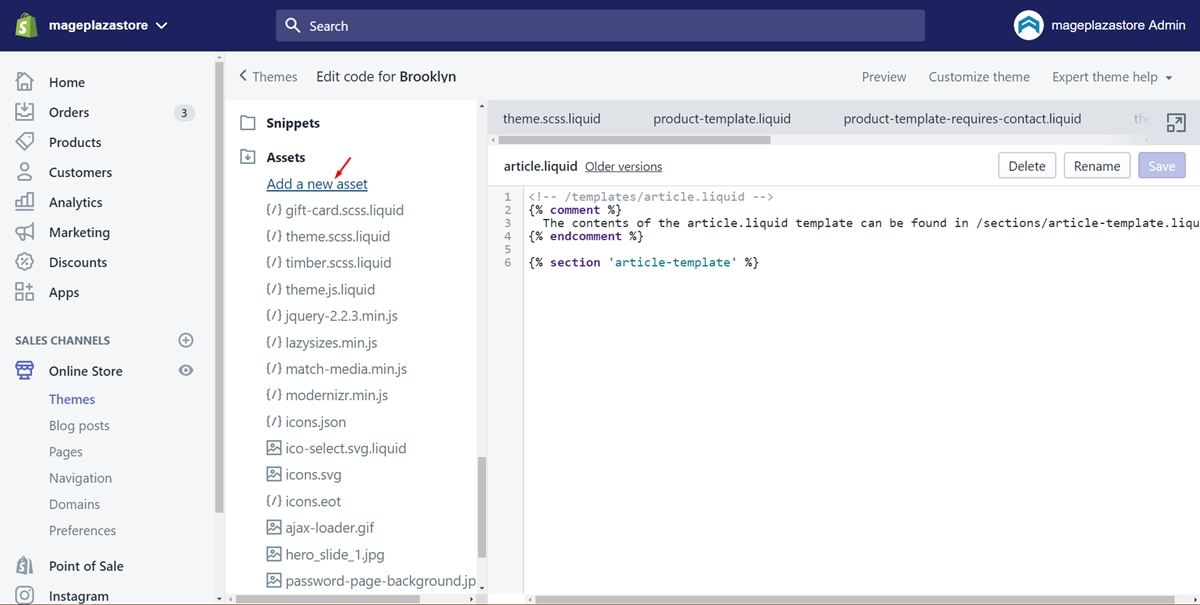Screen dimensions: 1200x605
Task: Click the Shopify logo icon
Action: (x=26, y=25)
